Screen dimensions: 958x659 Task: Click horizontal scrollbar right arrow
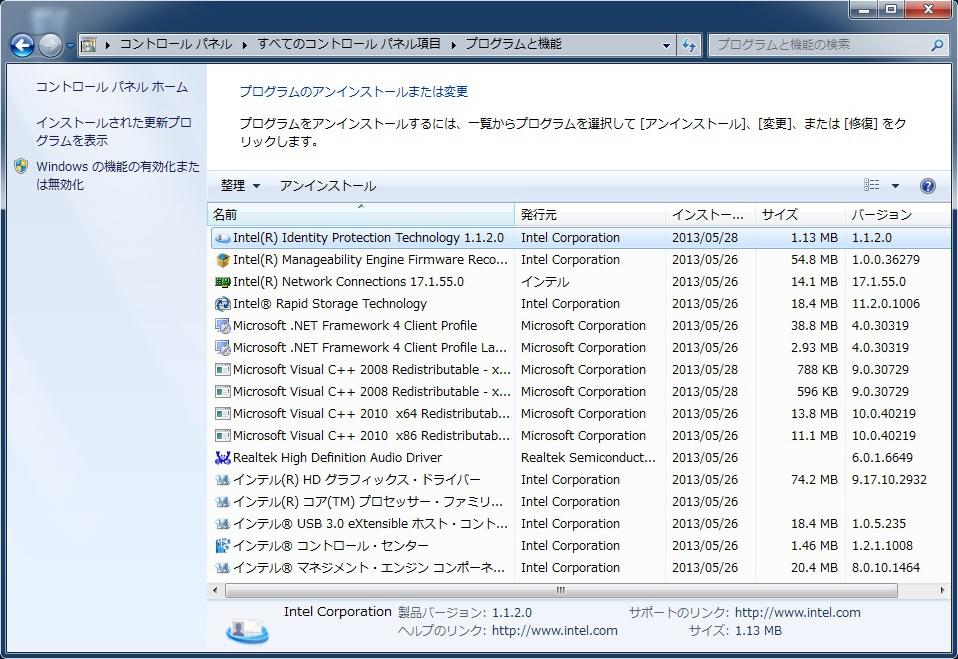942,590
